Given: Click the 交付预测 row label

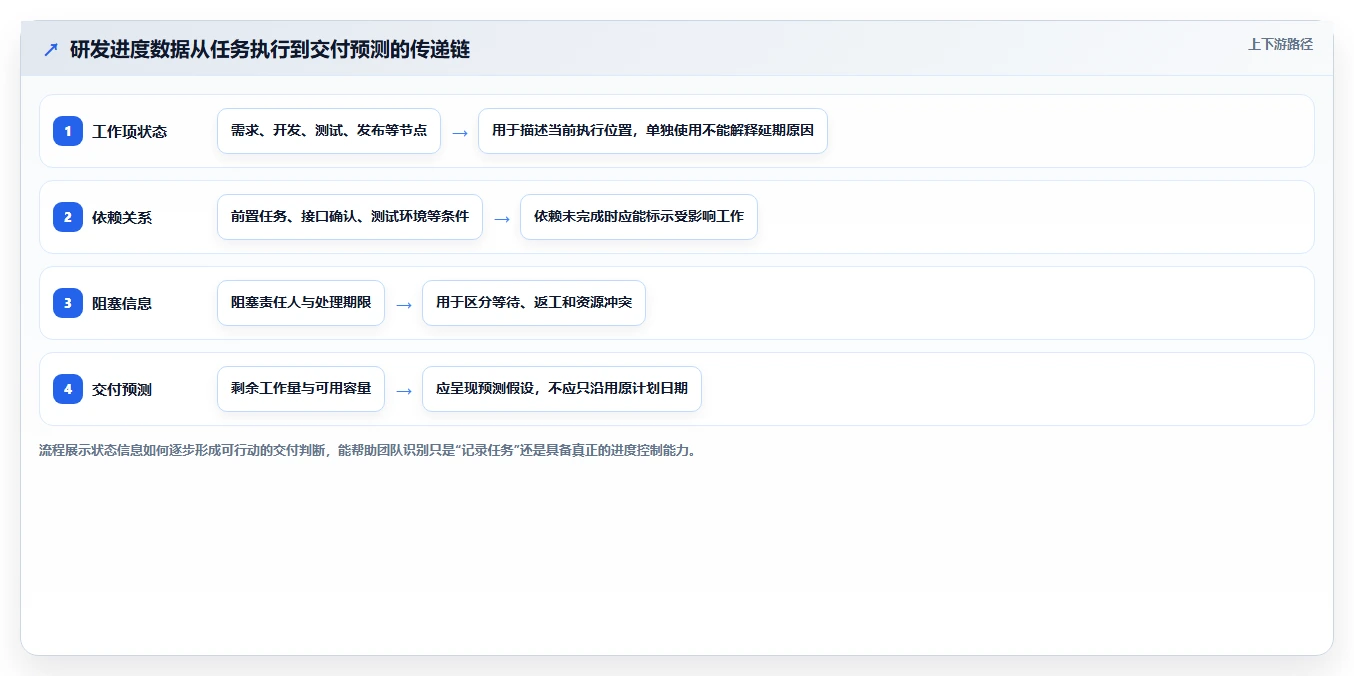Looking at the screenshot, I should click(122, 390).
